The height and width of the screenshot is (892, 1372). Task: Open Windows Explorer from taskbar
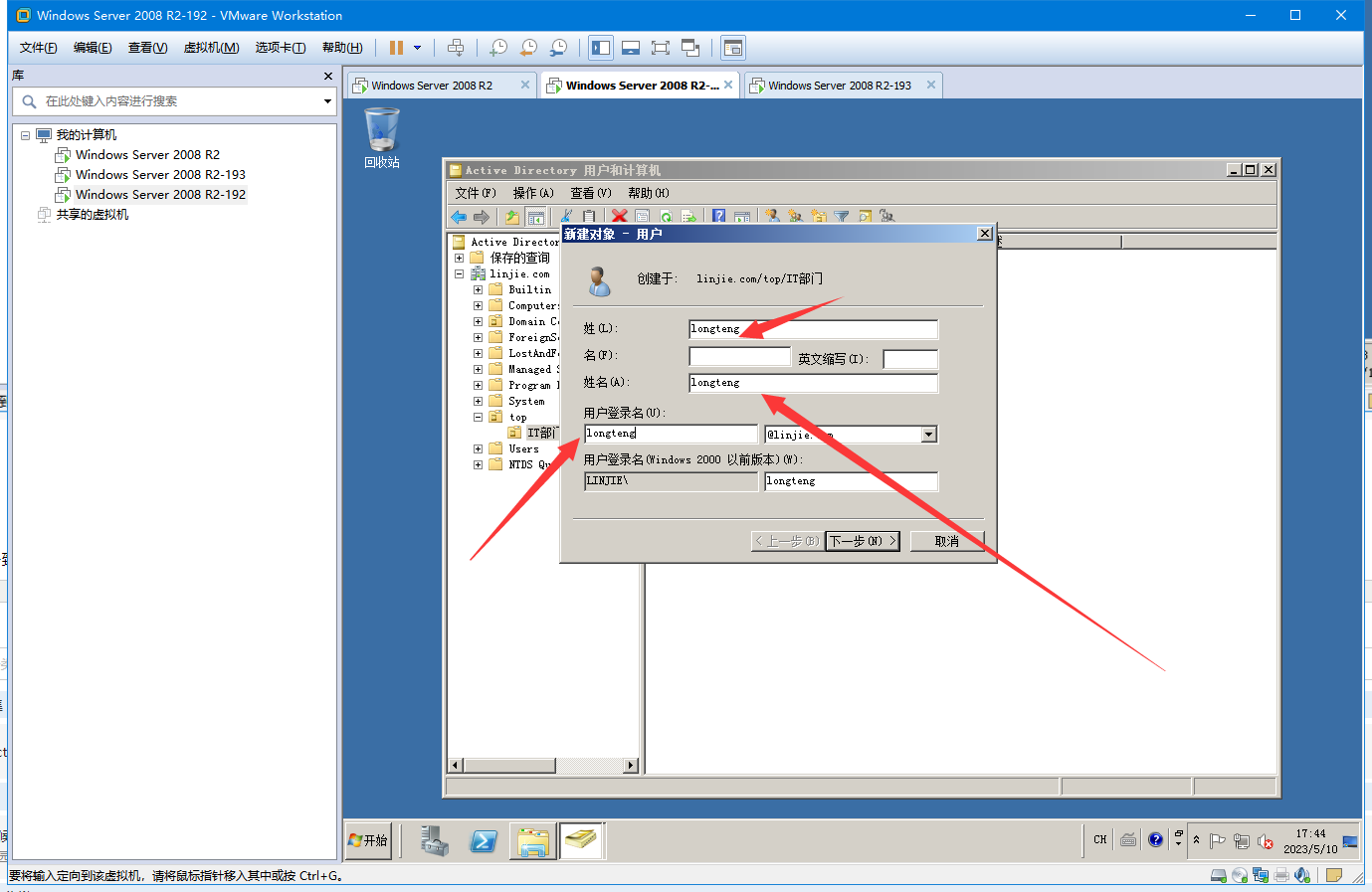533,841
